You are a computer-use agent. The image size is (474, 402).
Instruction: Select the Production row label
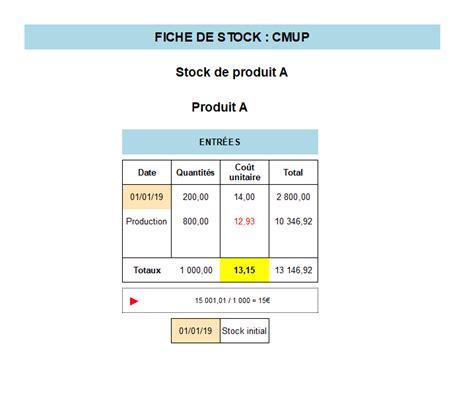click(x=146, y=221)
